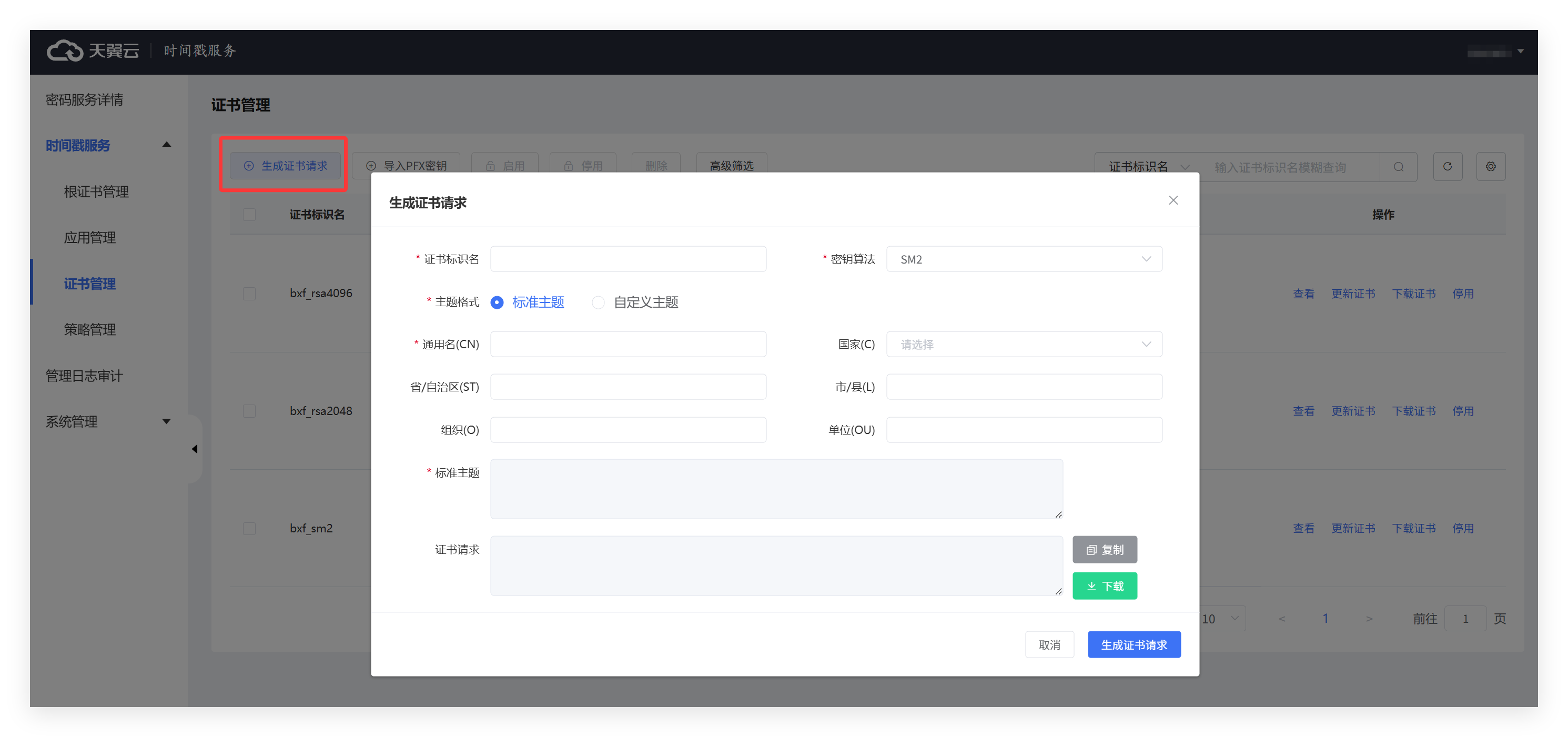Screen dimensions: 1568x737
Task: Click the search magnifier icon
Action: pyautogui.click(x=1398, y=167)
